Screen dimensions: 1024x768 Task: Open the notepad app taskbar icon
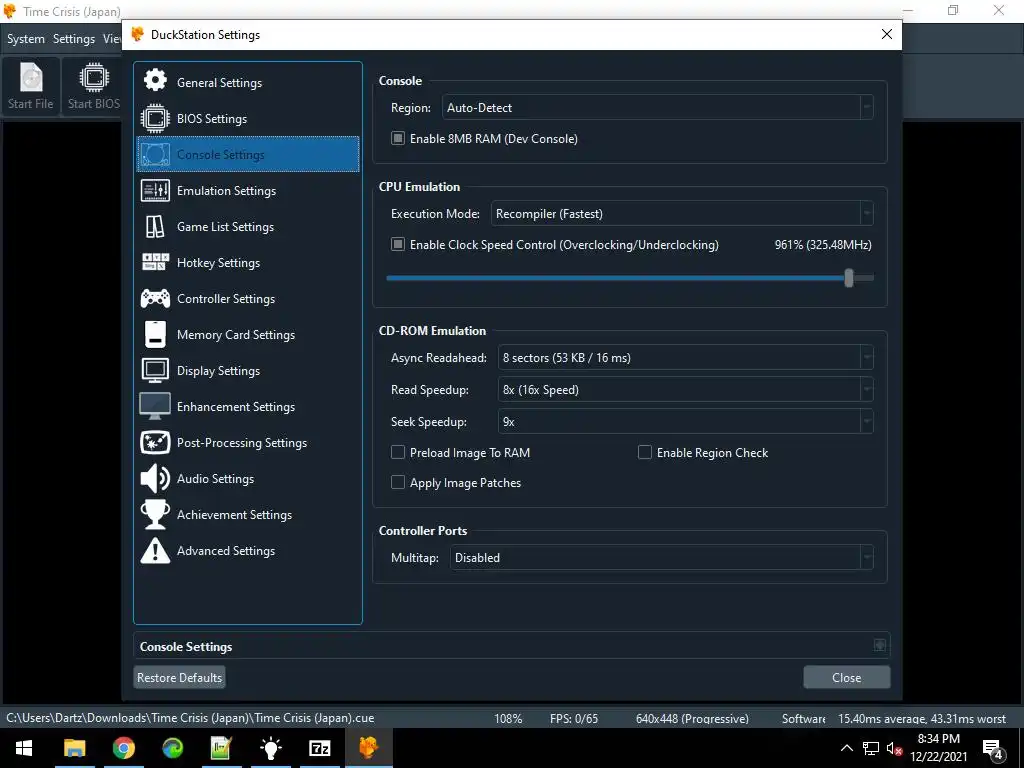point(221,748)
